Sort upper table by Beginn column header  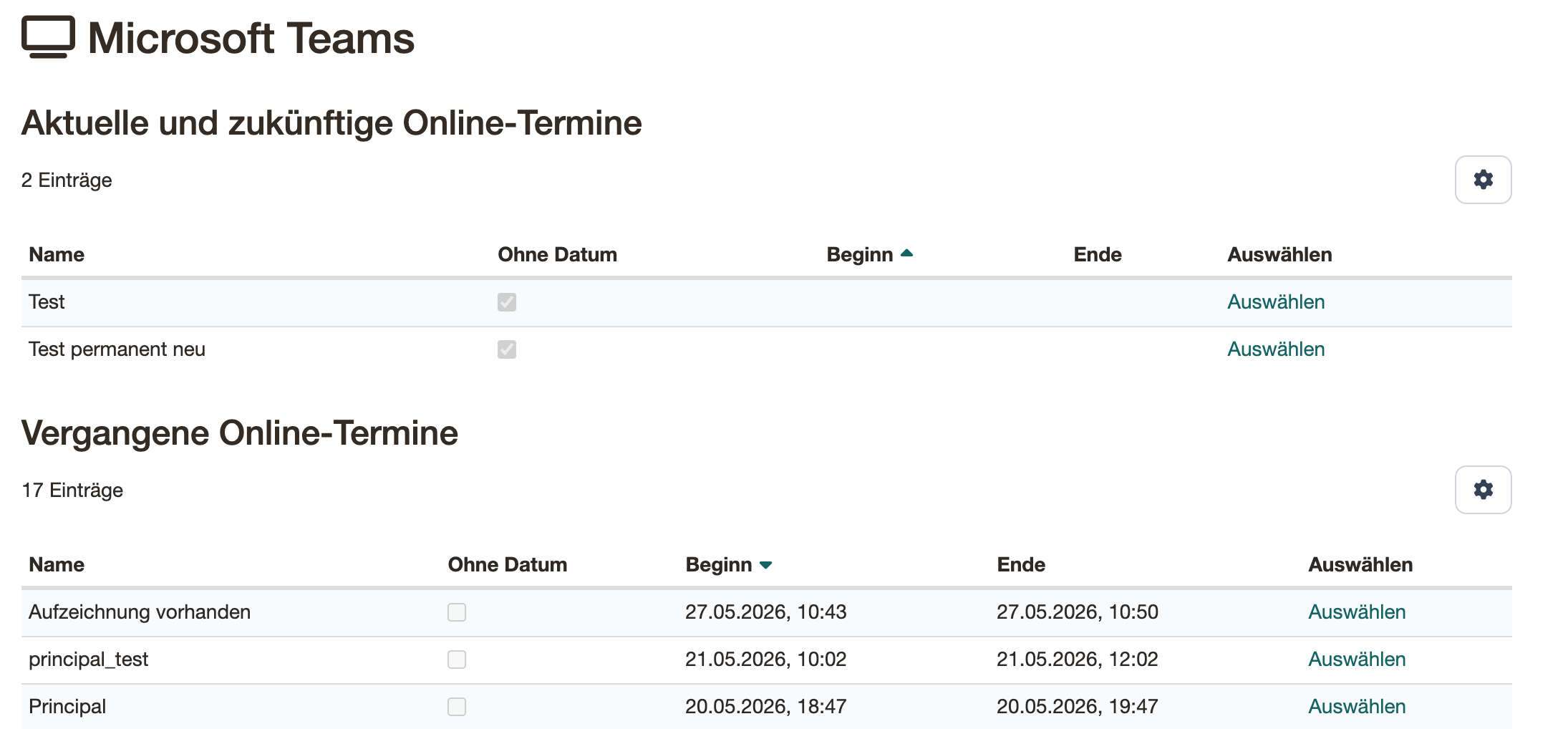pyautogui.click(x=860, y=255)
